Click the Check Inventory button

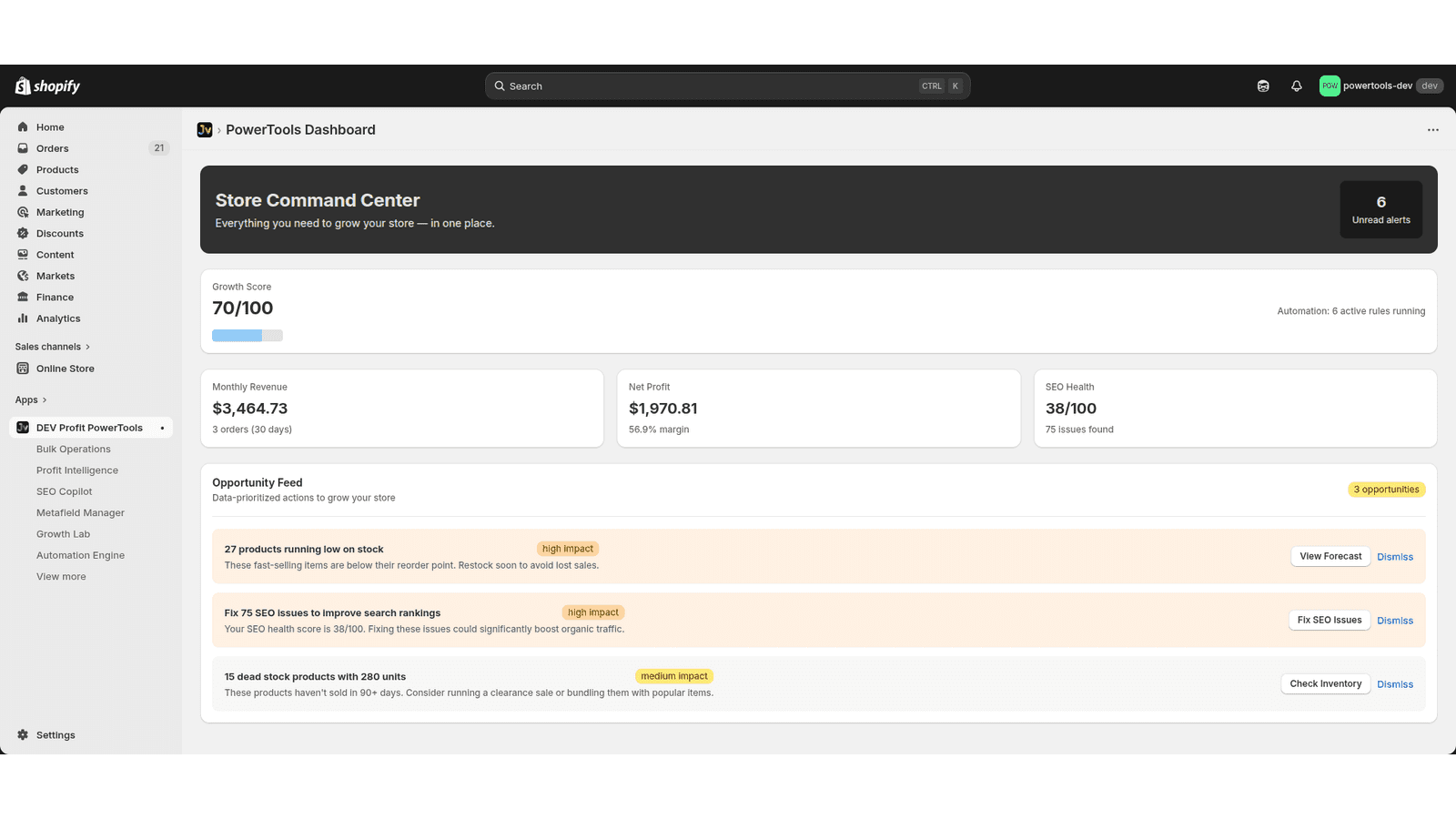tap(1326, 683)
